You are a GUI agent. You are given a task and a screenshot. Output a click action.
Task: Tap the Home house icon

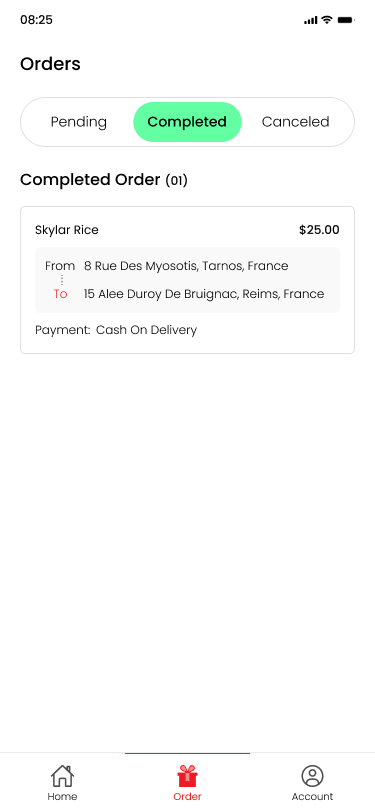click(x=62, y=776)
